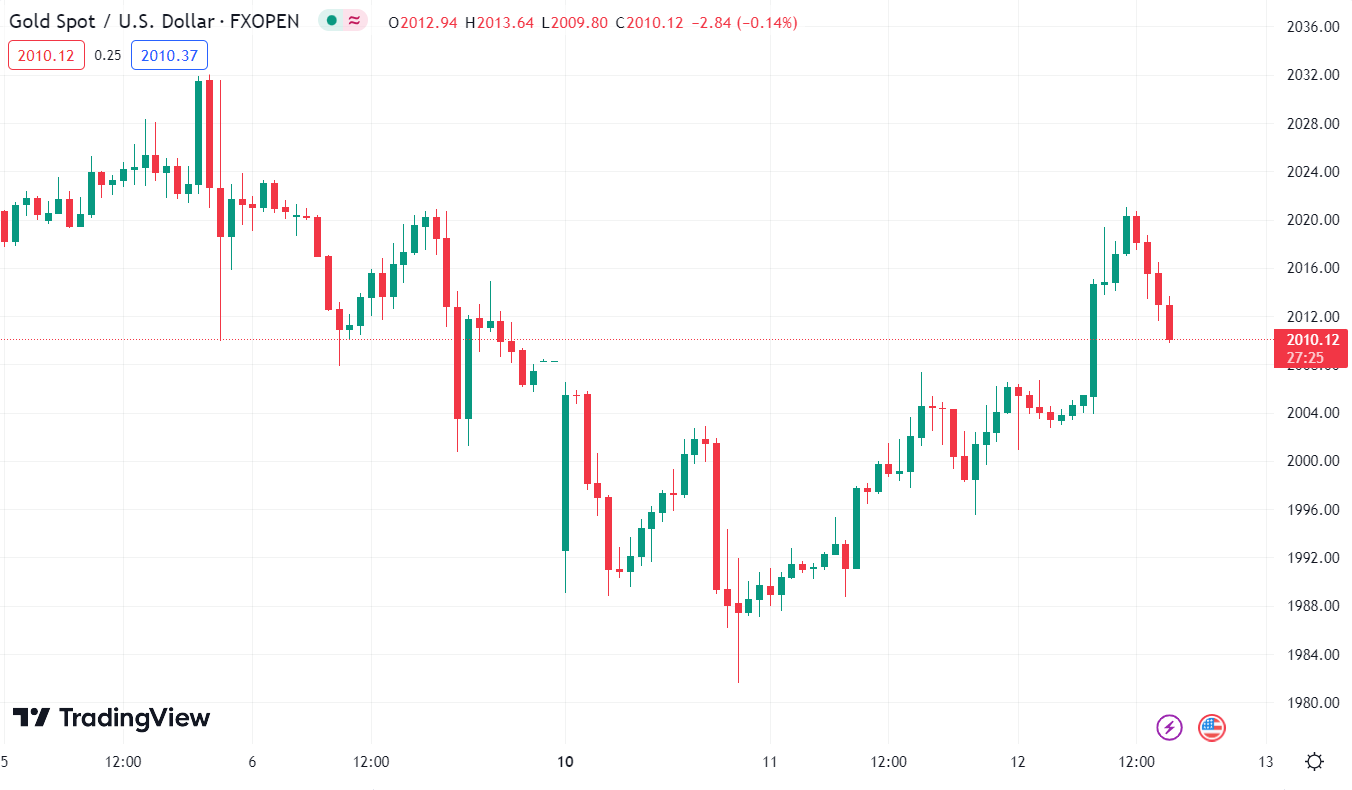Click the blue 2010.37 buy price button
1352x790 pixels.
[169, 55]
